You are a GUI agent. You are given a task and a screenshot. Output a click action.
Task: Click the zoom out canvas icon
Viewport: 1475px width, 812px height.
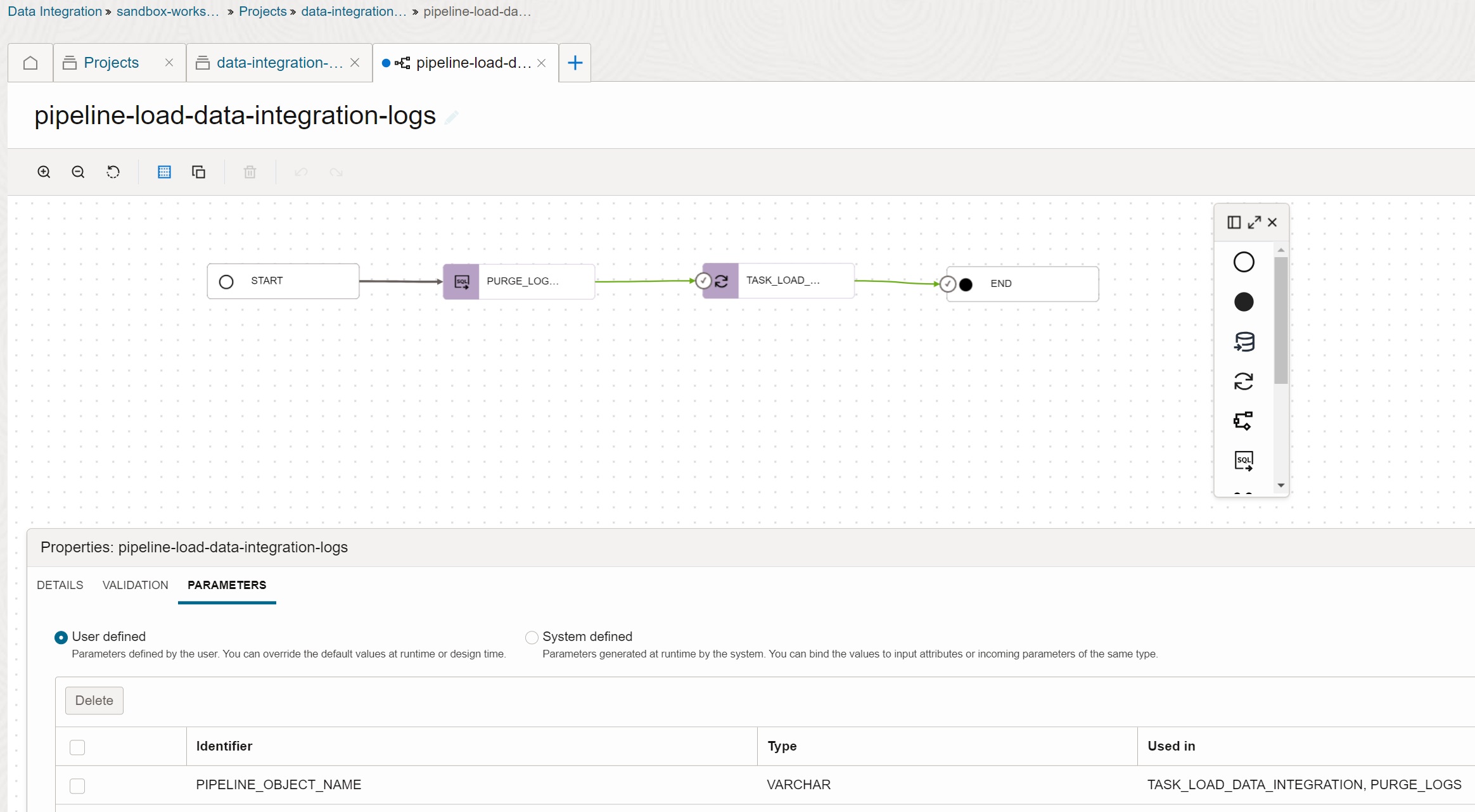click(78, 172)
